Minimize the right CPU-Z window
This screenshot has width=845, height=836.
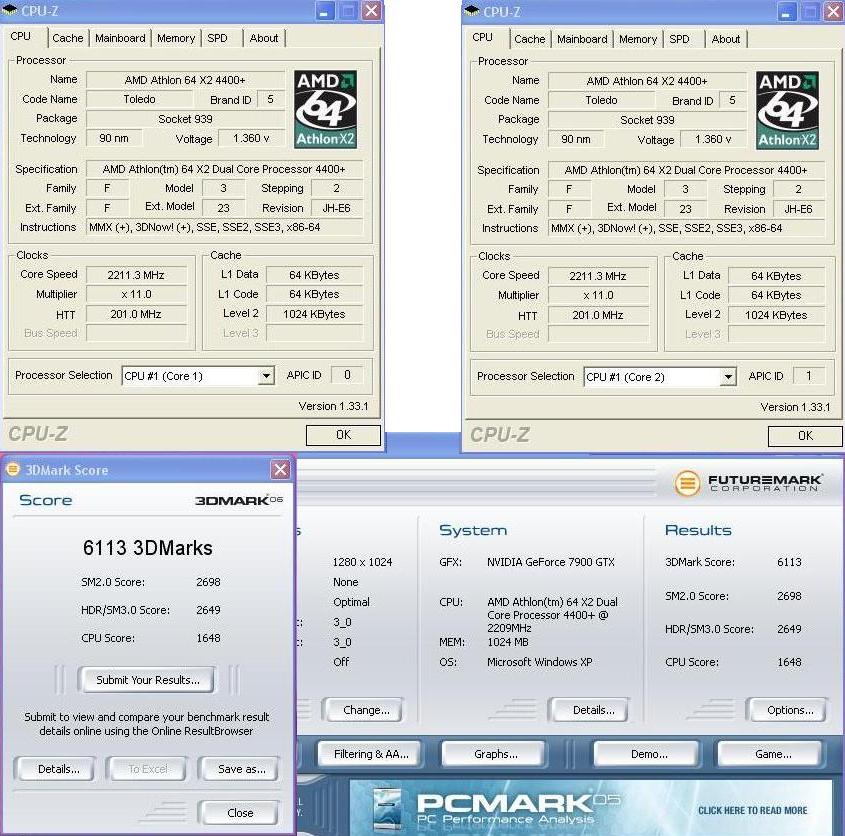(785, 12)
